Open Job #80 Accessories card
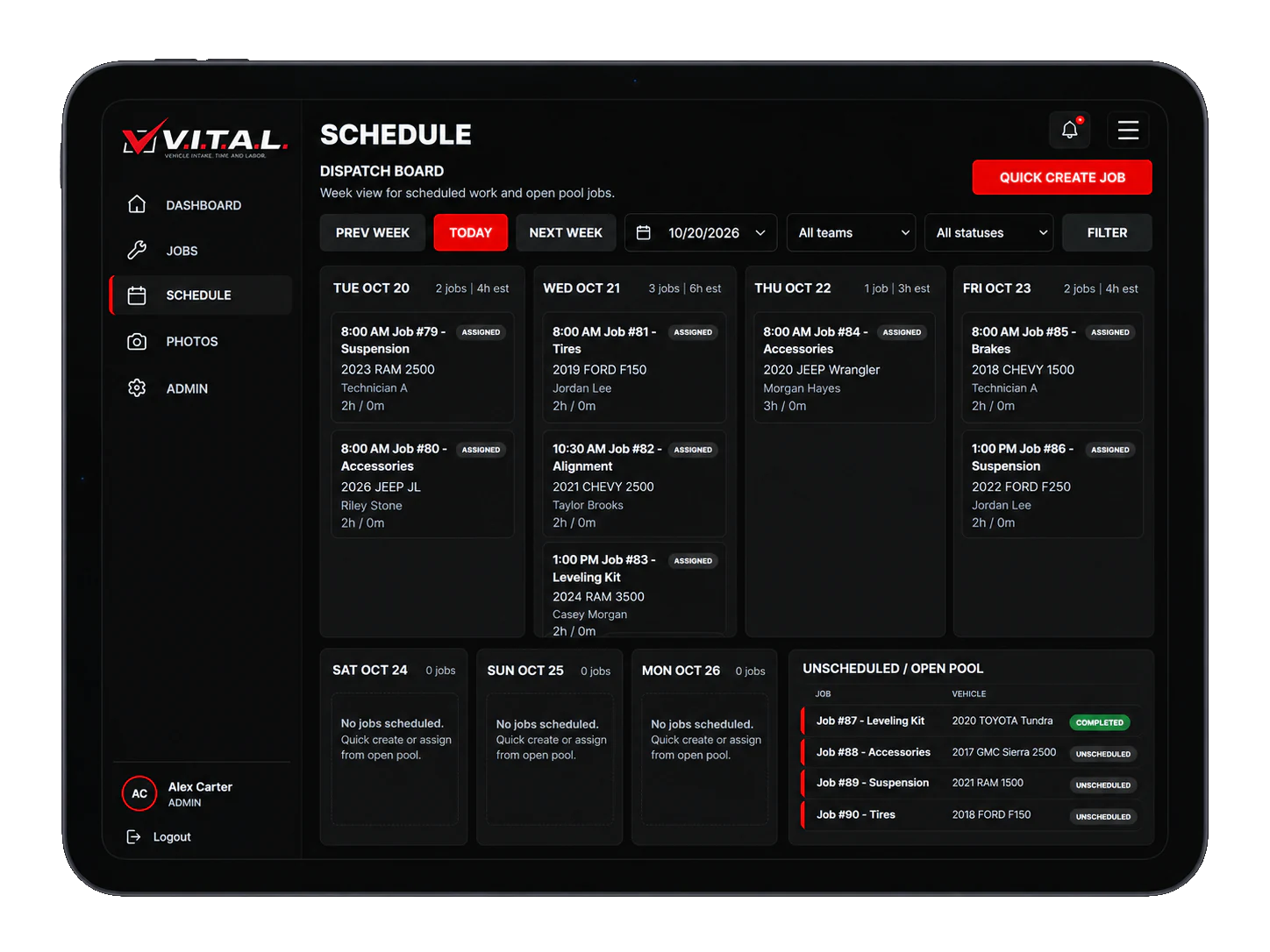Screen dimensions: 1270x952 423,484
